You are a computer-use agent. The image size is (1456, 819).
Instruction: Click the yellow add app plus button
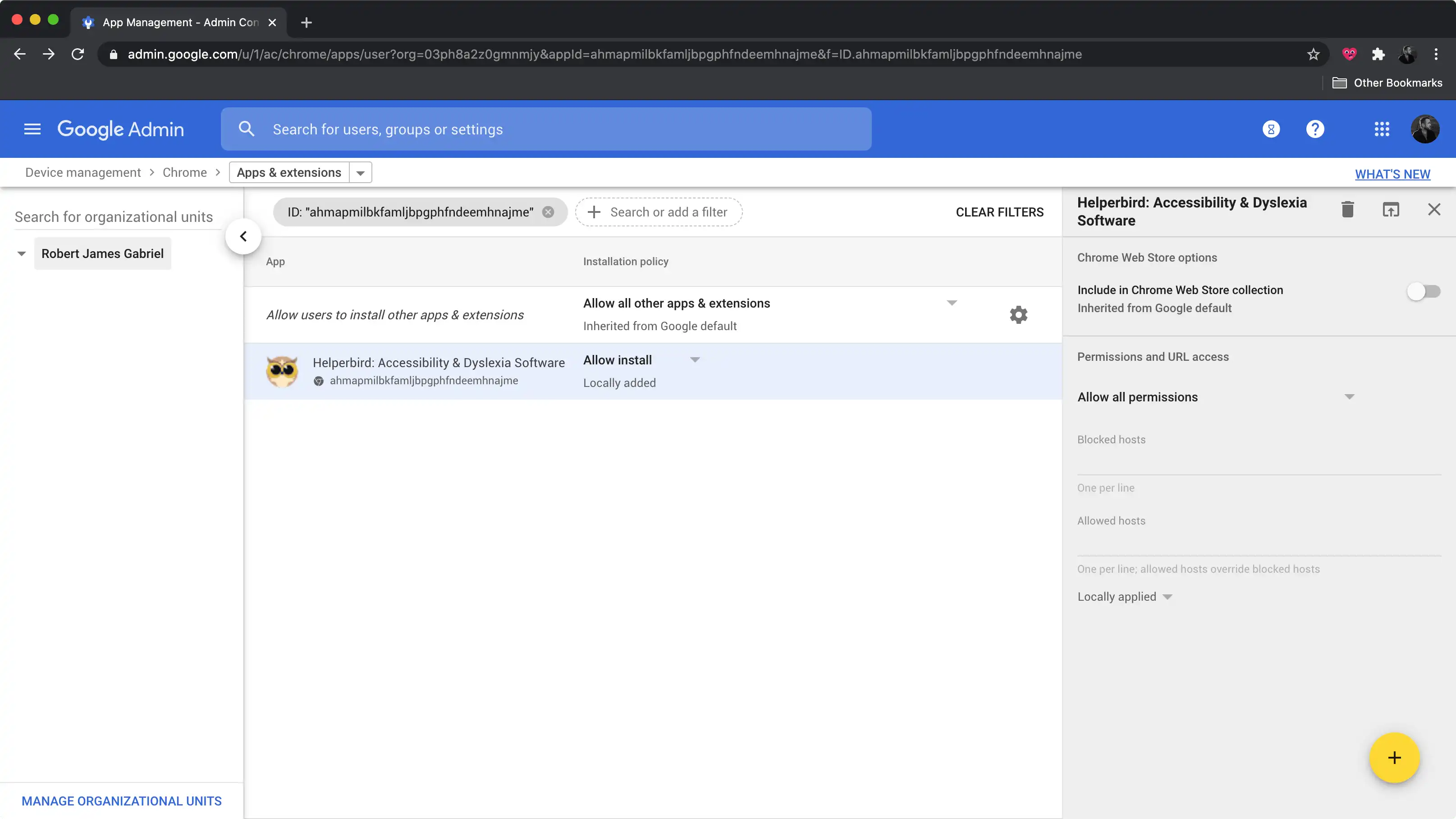click(x=1394, y=757)
